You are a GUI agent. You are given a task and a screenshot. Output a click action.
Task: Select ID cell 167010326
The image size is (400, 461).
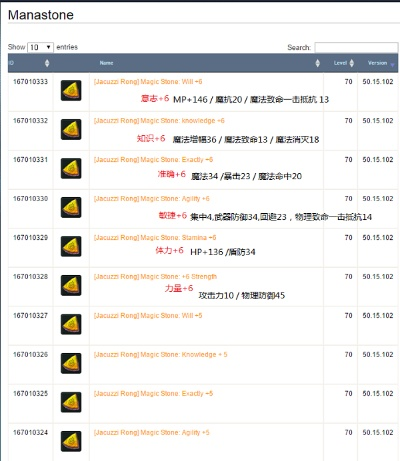click(30, 355)
